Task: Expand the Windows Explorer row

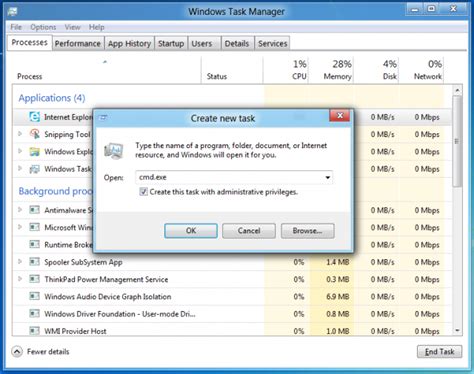Action: 20,151
